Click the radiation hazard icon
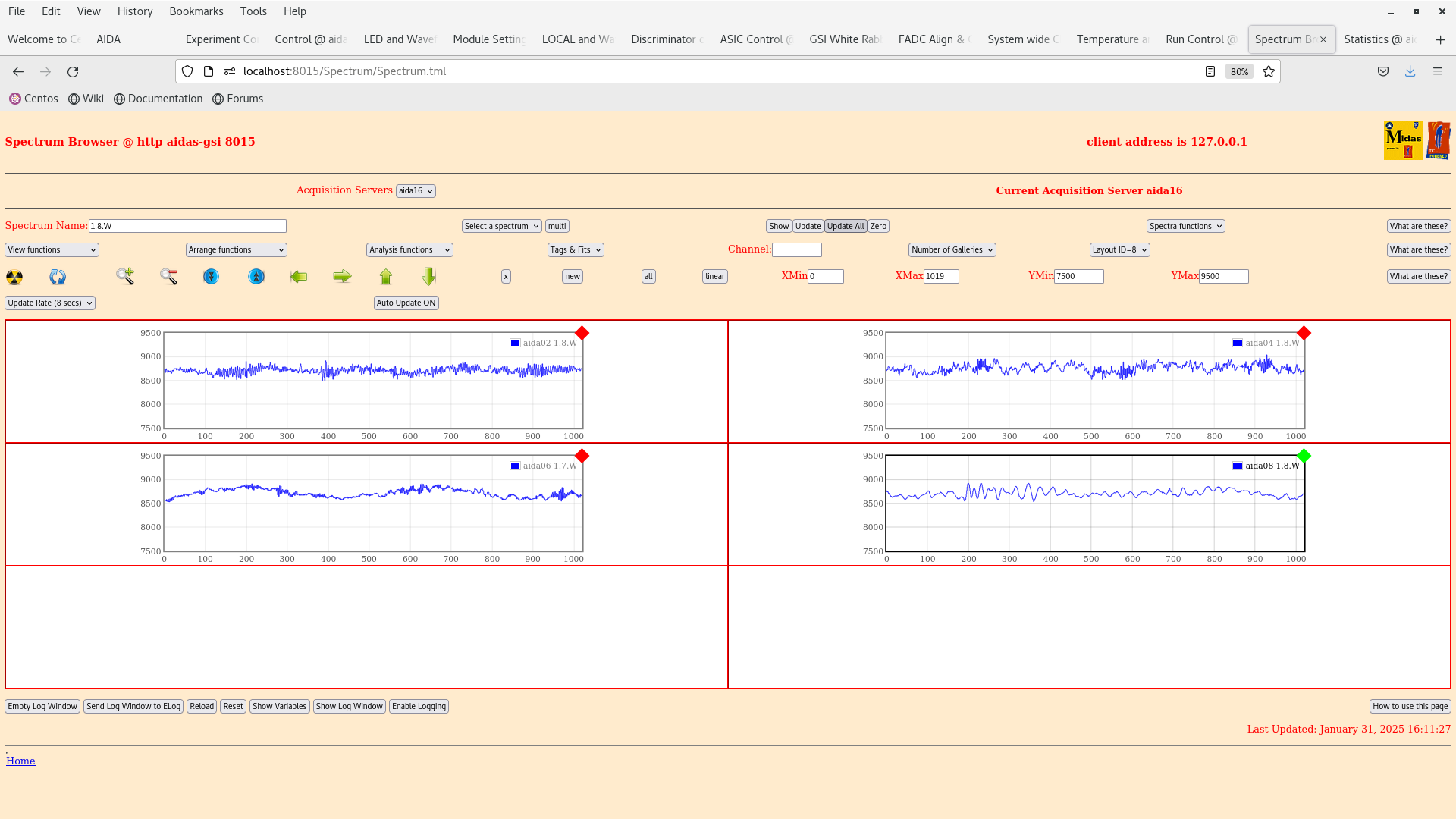1456x819 pixels. click(x=14, y=277)
